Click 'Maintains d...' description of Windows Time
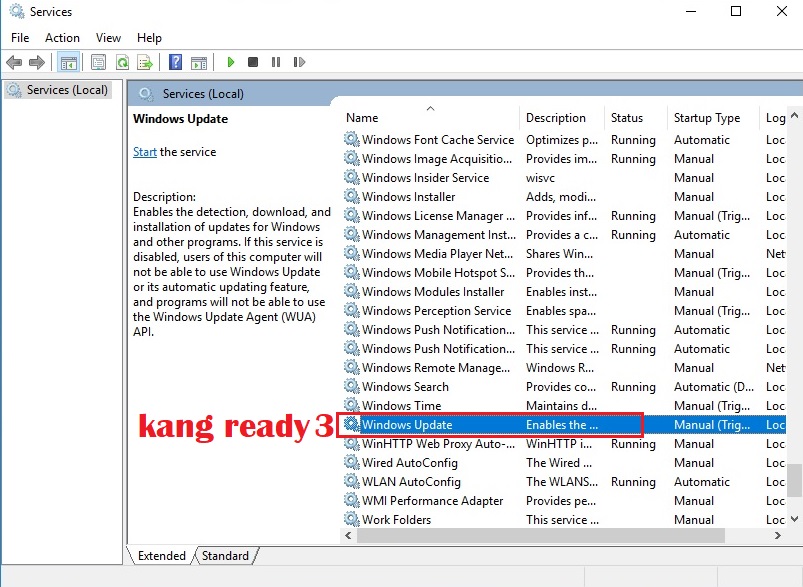This screenshot has width=803, height=587. pos(561,406)
